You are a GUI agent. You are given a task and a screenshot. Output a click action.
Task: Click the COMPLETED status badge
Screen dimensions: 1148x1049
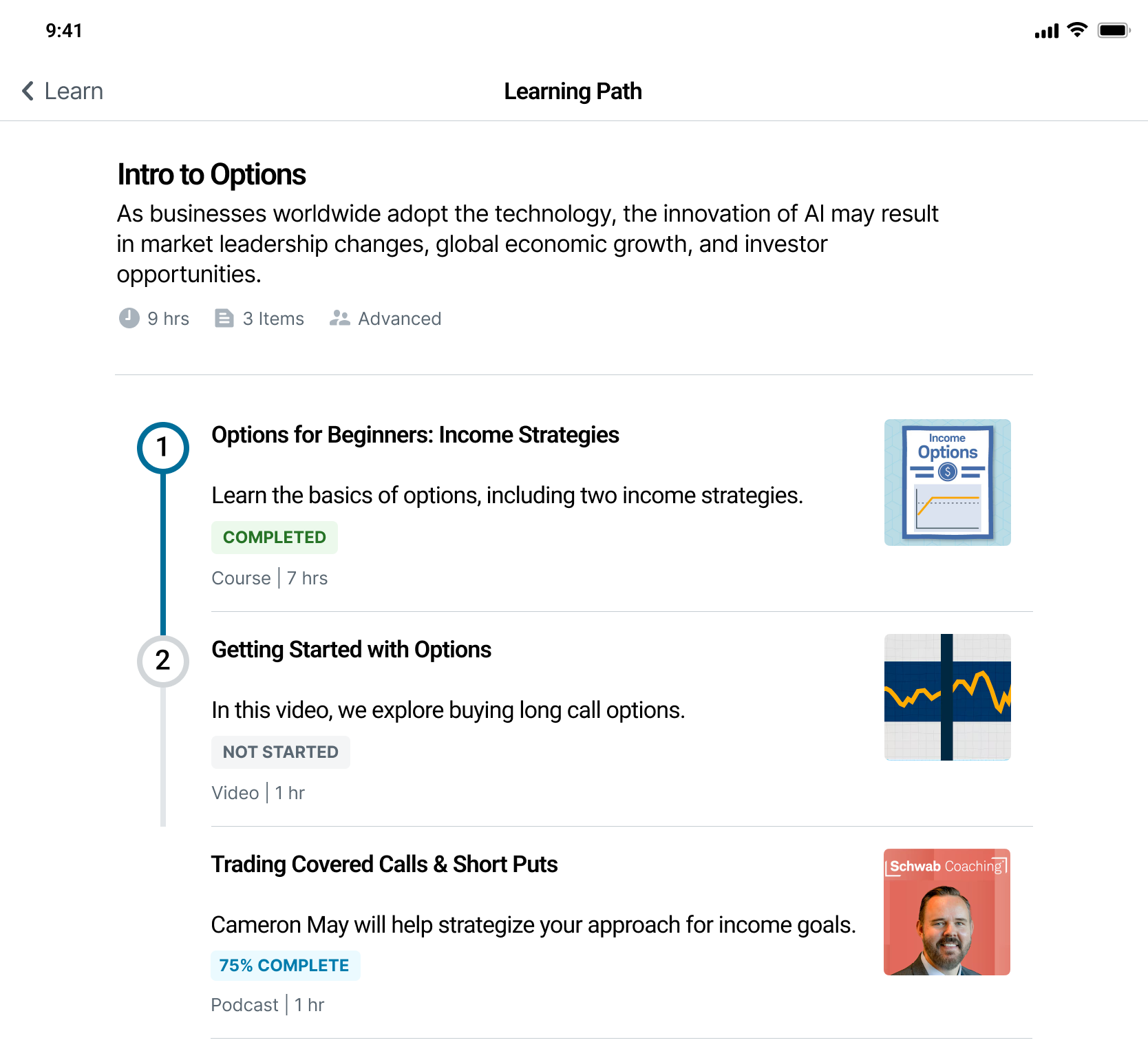[x=275, y=538]
